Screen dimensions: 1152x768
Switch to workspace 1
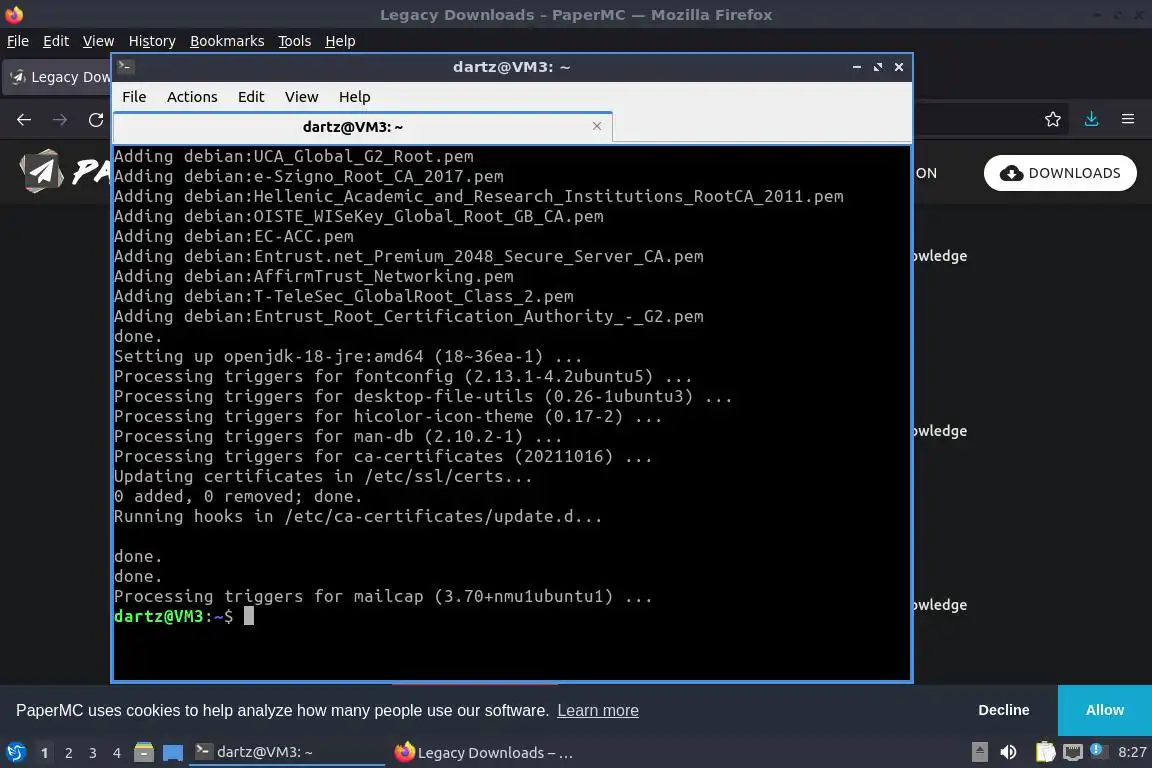pos(45,753)
